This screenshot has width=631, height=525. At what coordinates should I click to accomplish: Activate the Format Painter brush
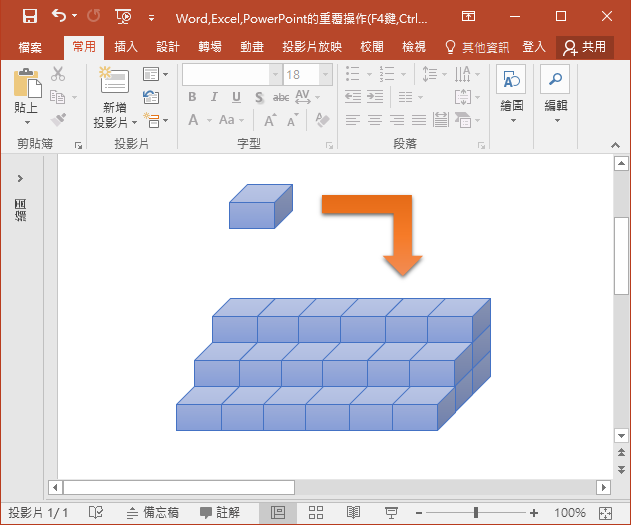click(59, 119)
